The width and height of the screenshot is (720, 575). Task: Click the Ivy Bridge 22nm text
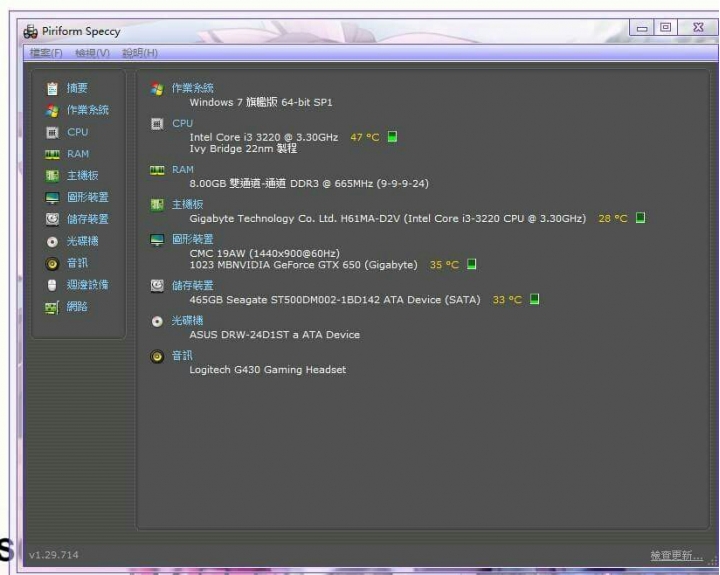tap(243, 148)
